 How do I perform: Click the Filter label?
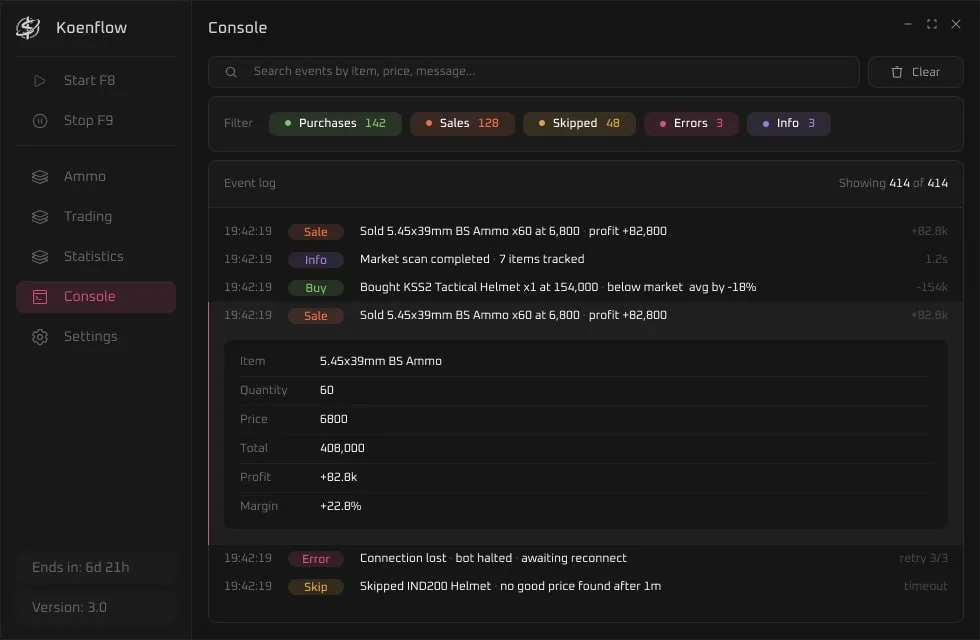click(238, 124)
